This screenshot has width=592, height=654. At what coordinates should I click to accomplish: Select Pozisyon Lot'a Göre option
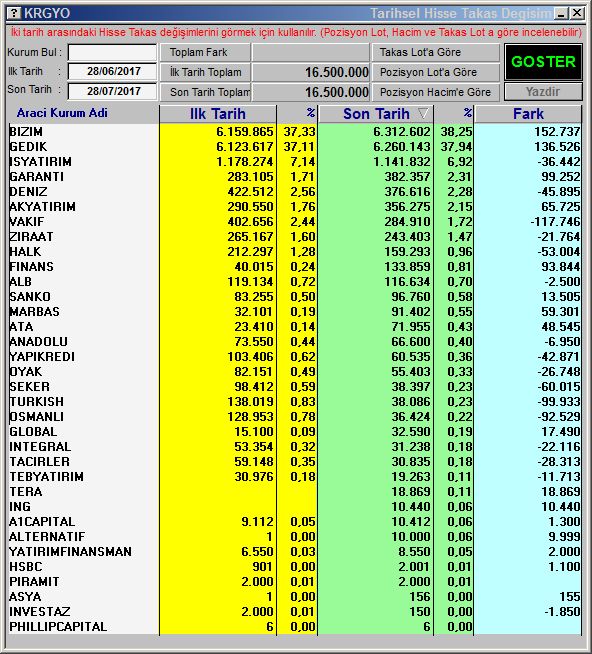436,72
